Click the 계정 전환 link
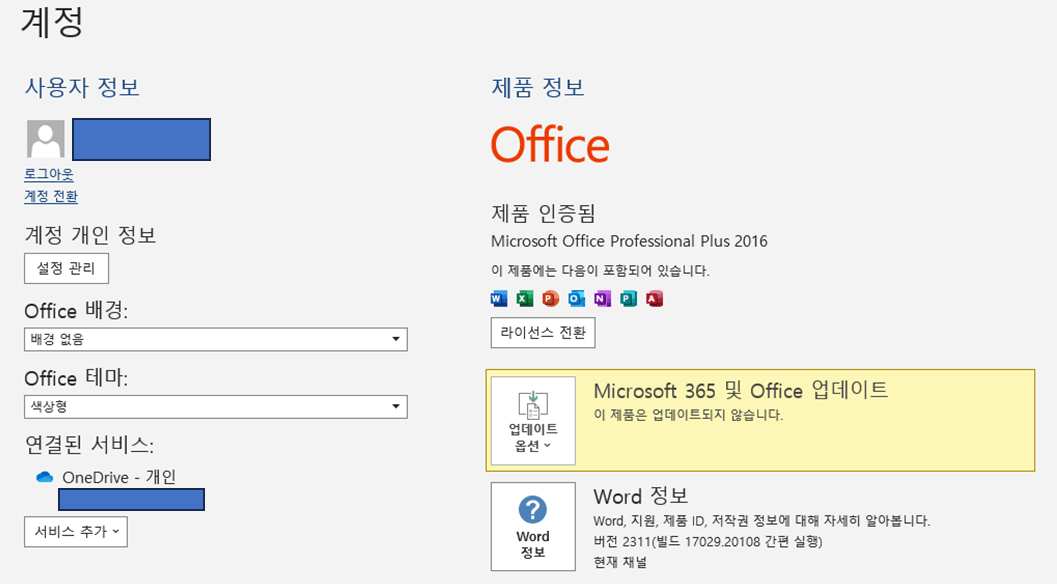Image resolution: width=1057 pixels, height=584 pixels. (51, 196)
